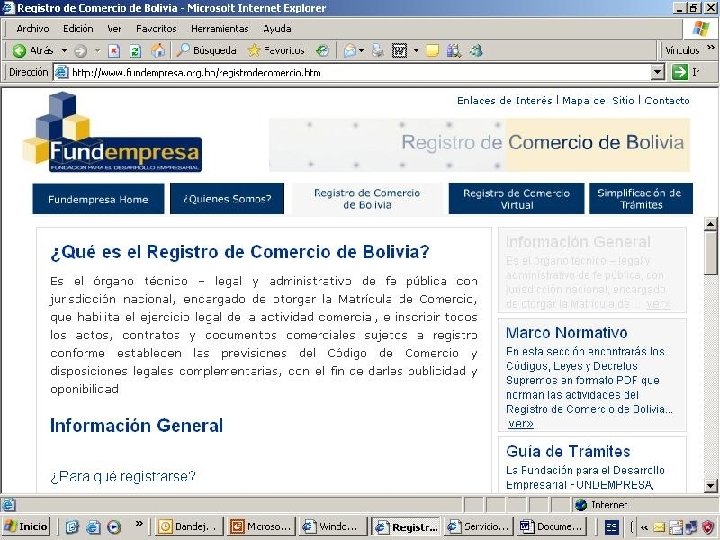Expand hidden system tray icons chevron
Screen dimensions: 720x540
(644, 527)
